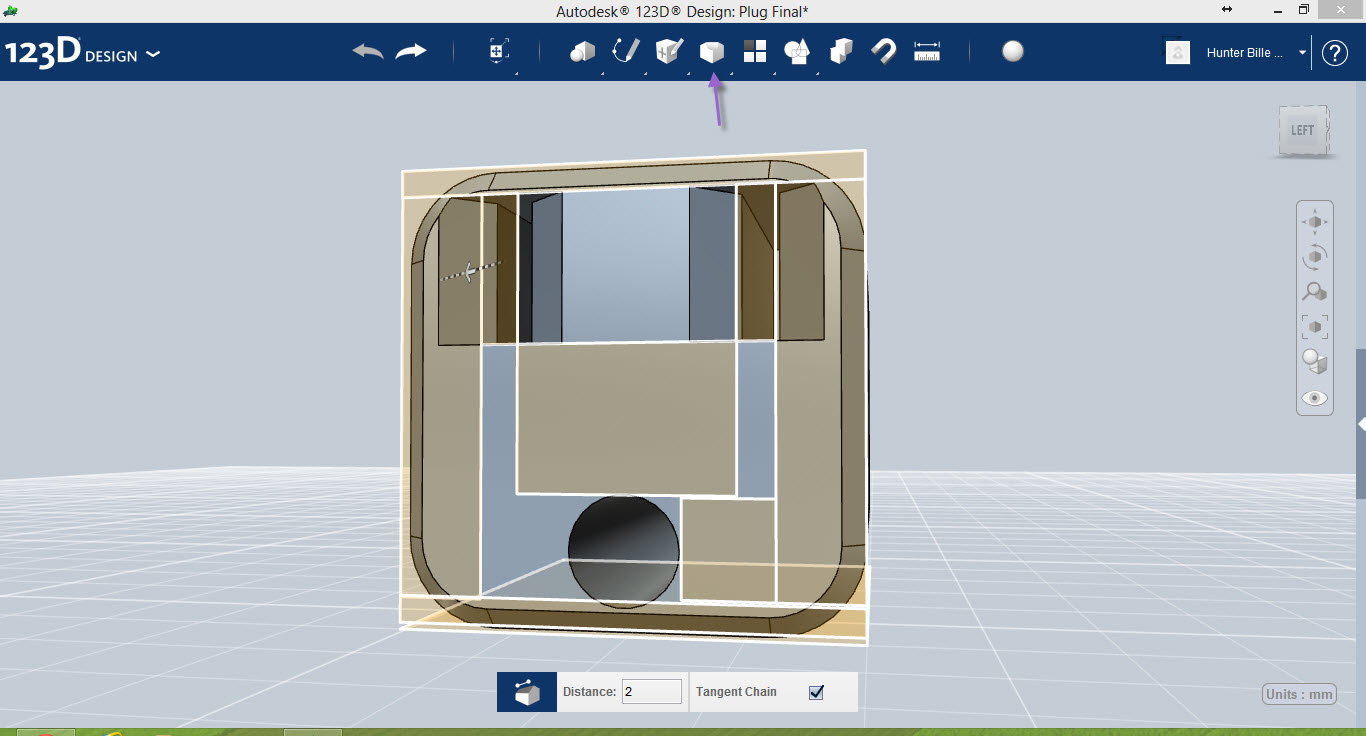The image size is (1366, 736).
Task: Click the Tangent Chain label
Action: (736, 692)
